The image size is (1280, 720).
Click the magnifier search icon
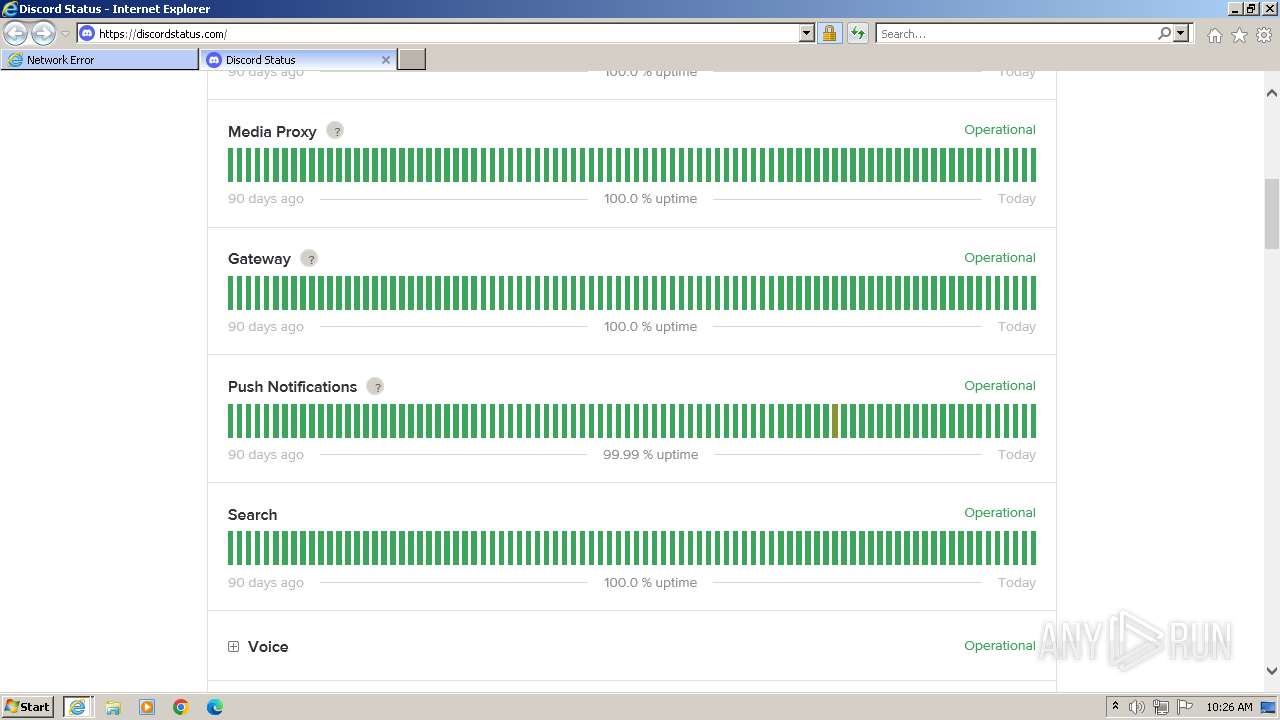[1164, 34]
